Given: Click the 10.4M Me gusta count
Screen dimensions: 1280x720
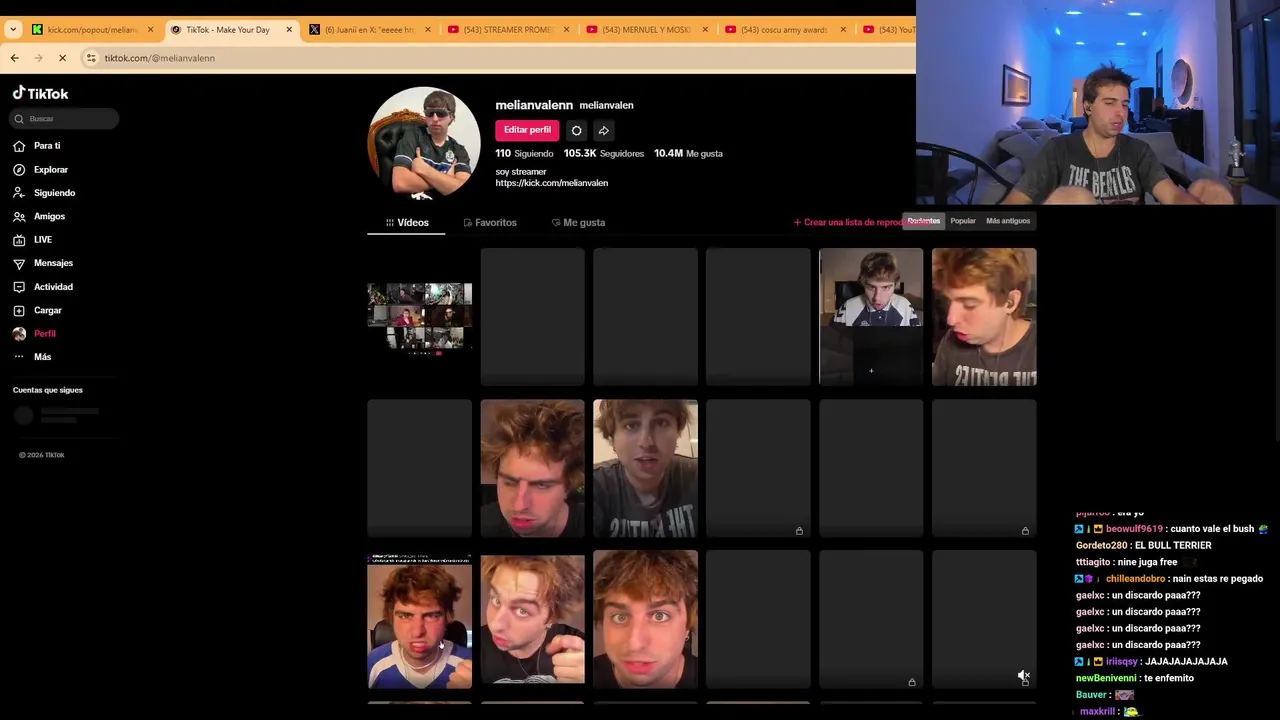Looking at the screenshot, I should [x=688, y=153].
